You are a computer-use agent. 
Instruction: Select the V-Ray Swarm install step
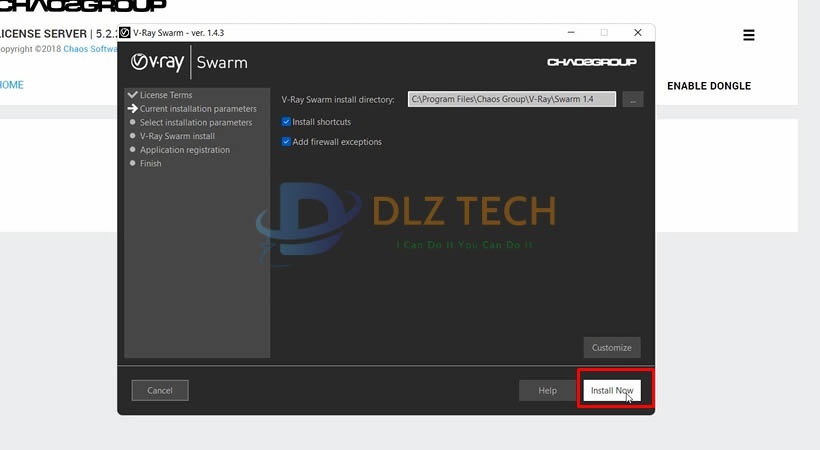click(177, 136)
